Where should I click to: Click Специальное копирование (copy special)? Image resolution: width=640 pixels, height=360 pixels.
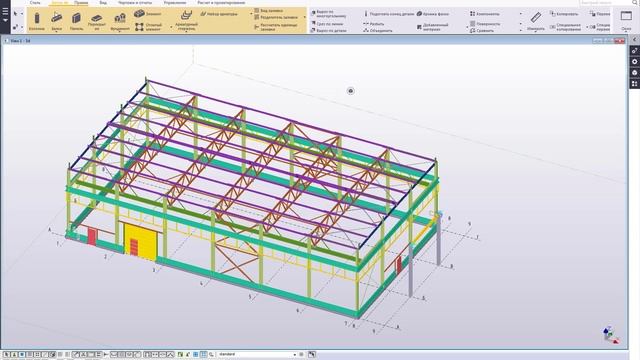coord(565,27)
